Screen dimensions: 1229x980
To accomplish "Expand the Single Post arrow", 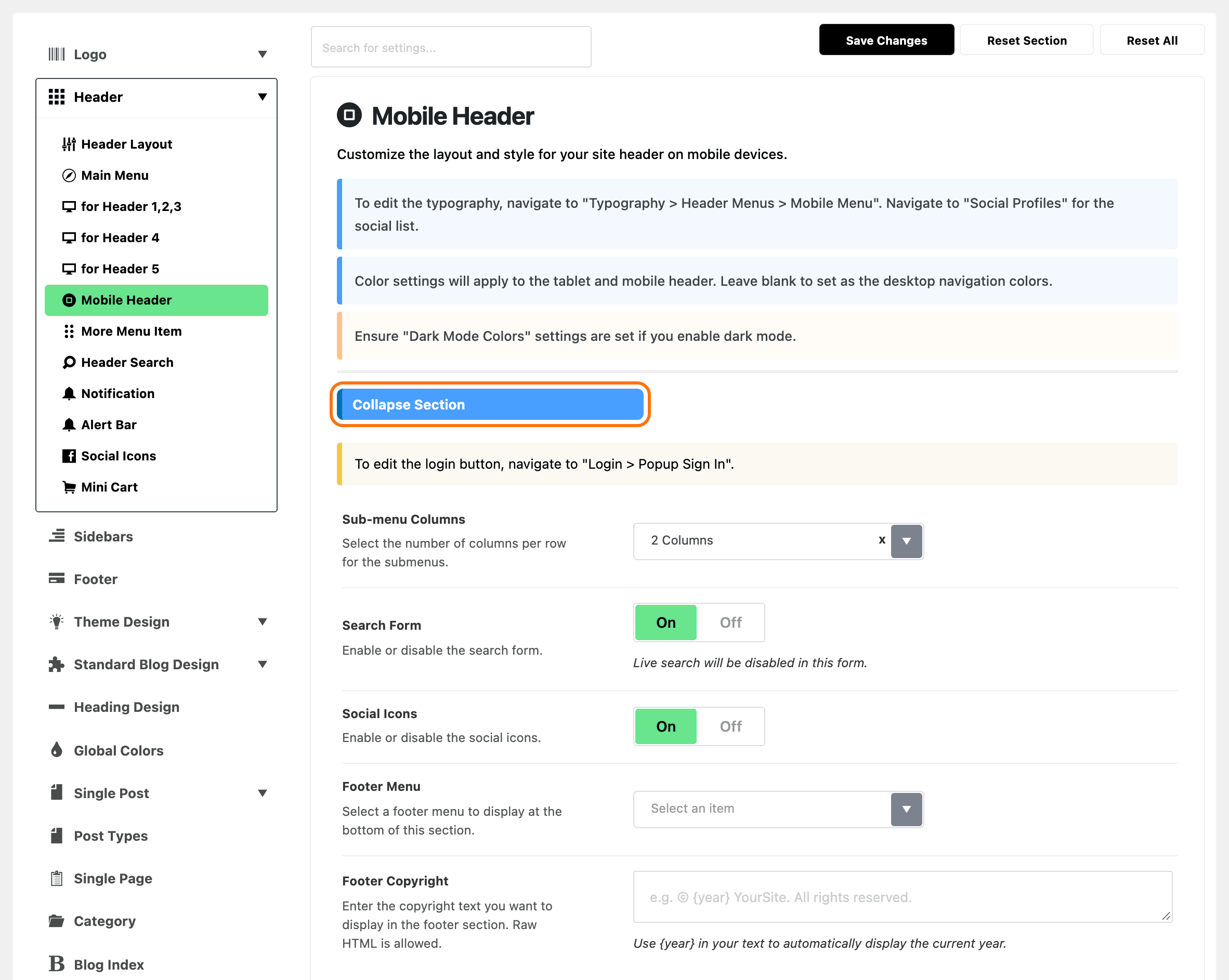I will tap(262, 793).
